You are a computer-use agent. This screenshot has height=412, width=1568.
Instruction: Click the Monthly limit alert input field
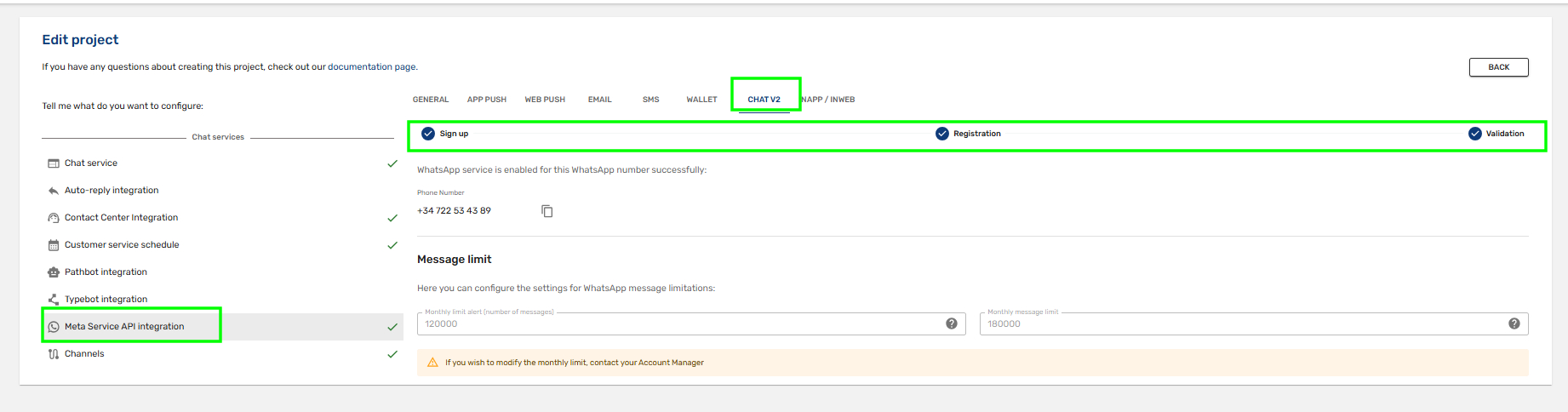[691, 323]
